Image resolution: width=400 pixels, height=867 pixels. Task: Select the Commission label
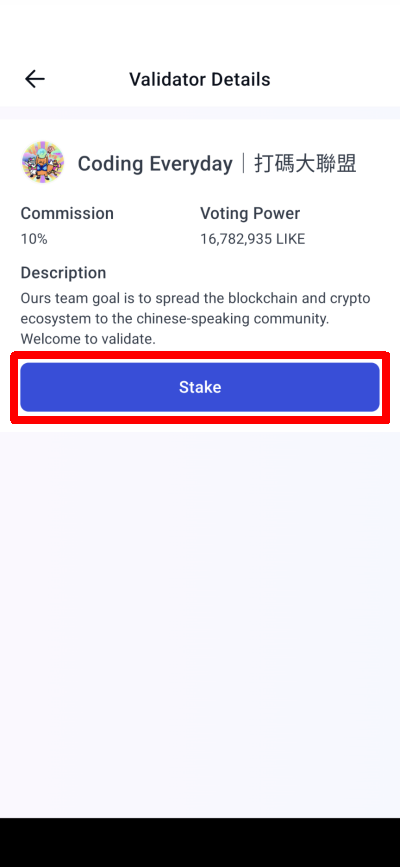click(x=67, y=213)
